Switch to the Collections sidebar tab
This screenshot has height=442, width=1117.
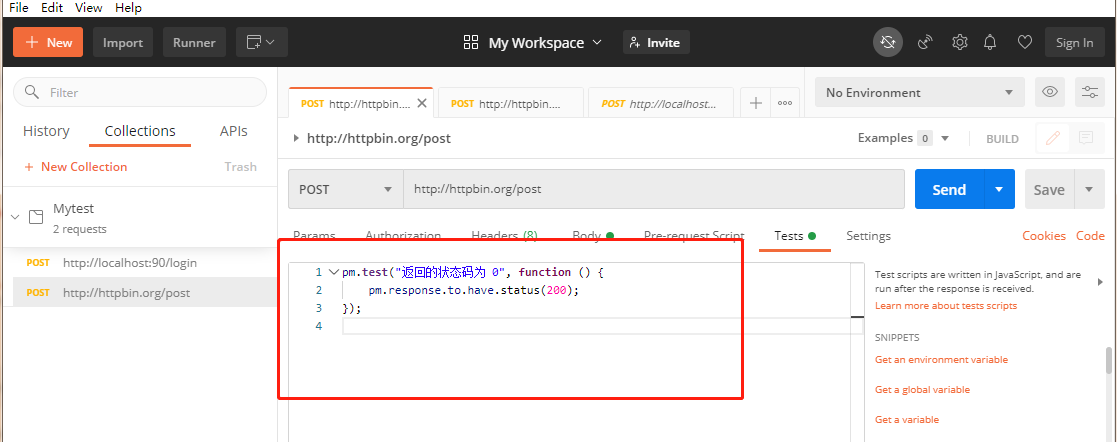[140, 131]
